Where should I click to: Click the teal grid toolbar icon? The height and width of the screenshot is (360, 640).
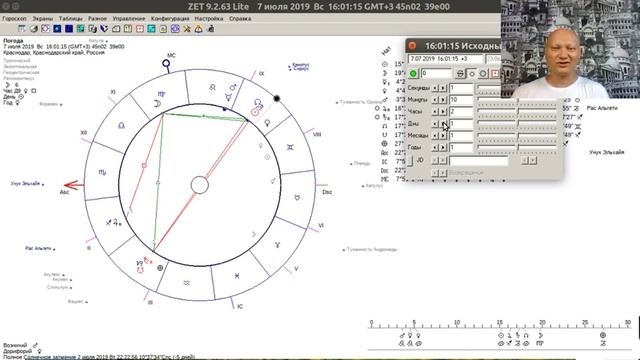pyautogui.click(x=80, y=29)
